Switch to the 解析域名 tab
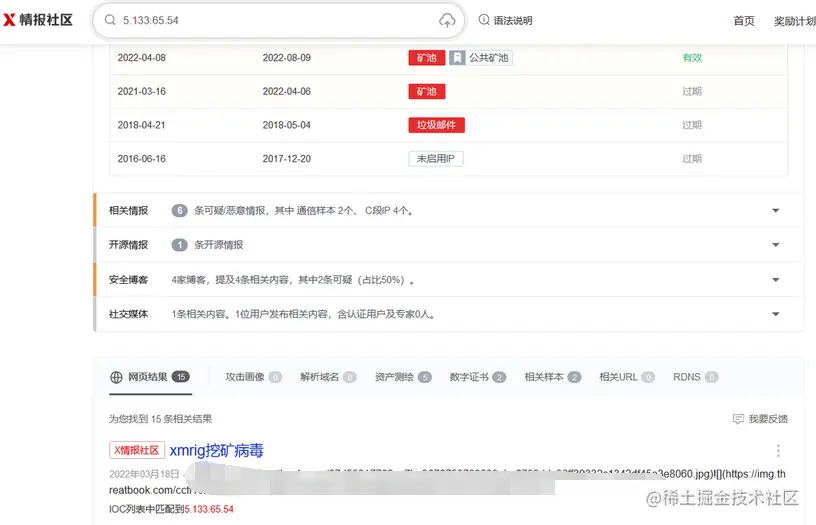 coord(328,377)
